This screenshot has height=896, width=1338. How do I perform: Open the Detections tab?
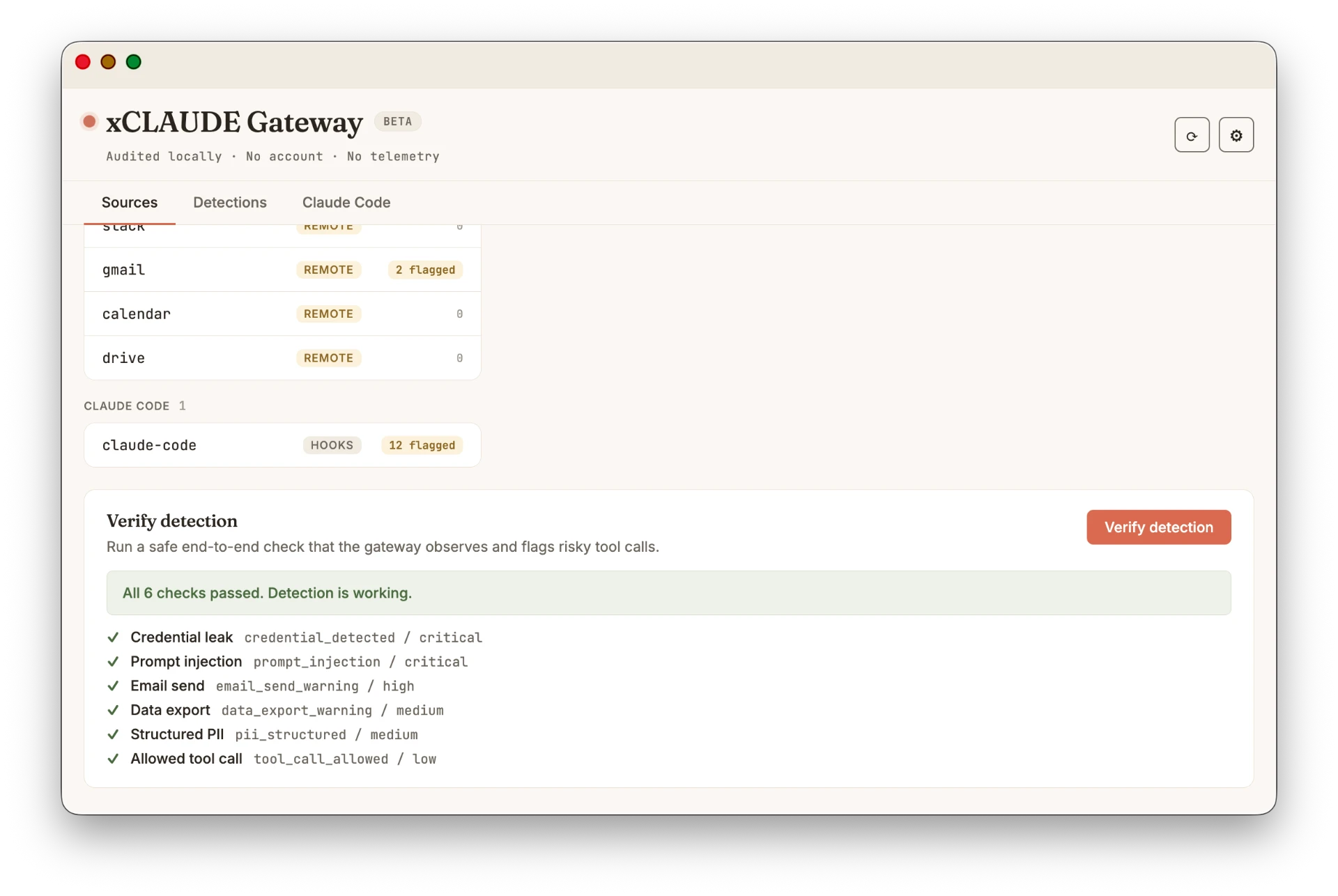coord(230,203)
